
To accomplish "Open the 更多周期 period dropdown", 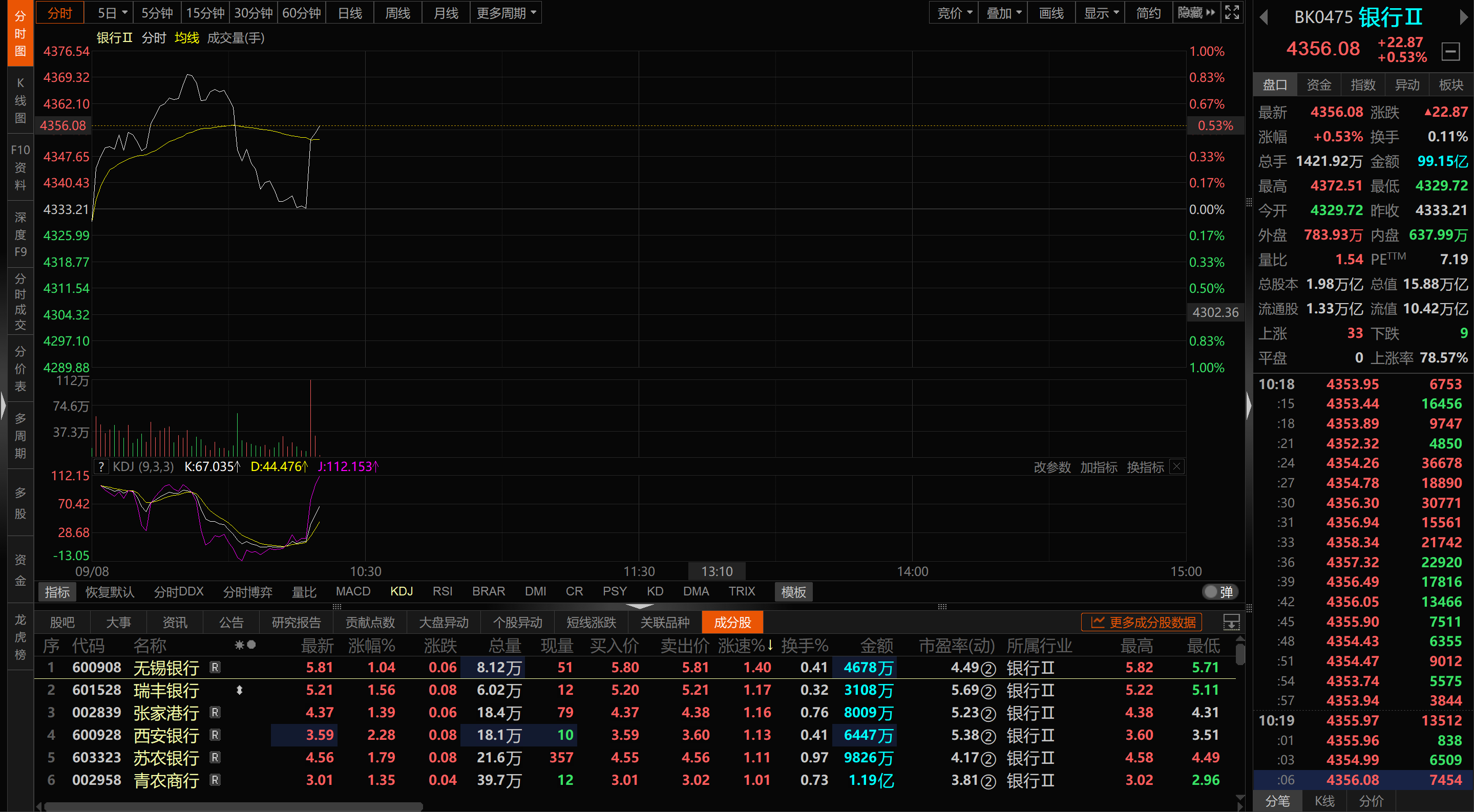I will click(506, 13).
